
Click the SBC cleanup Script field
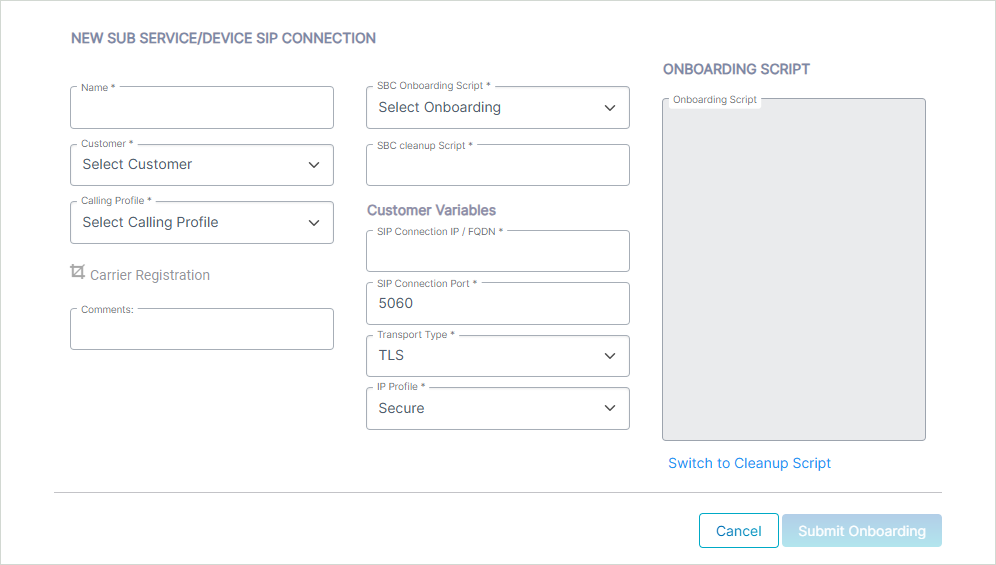498,165
